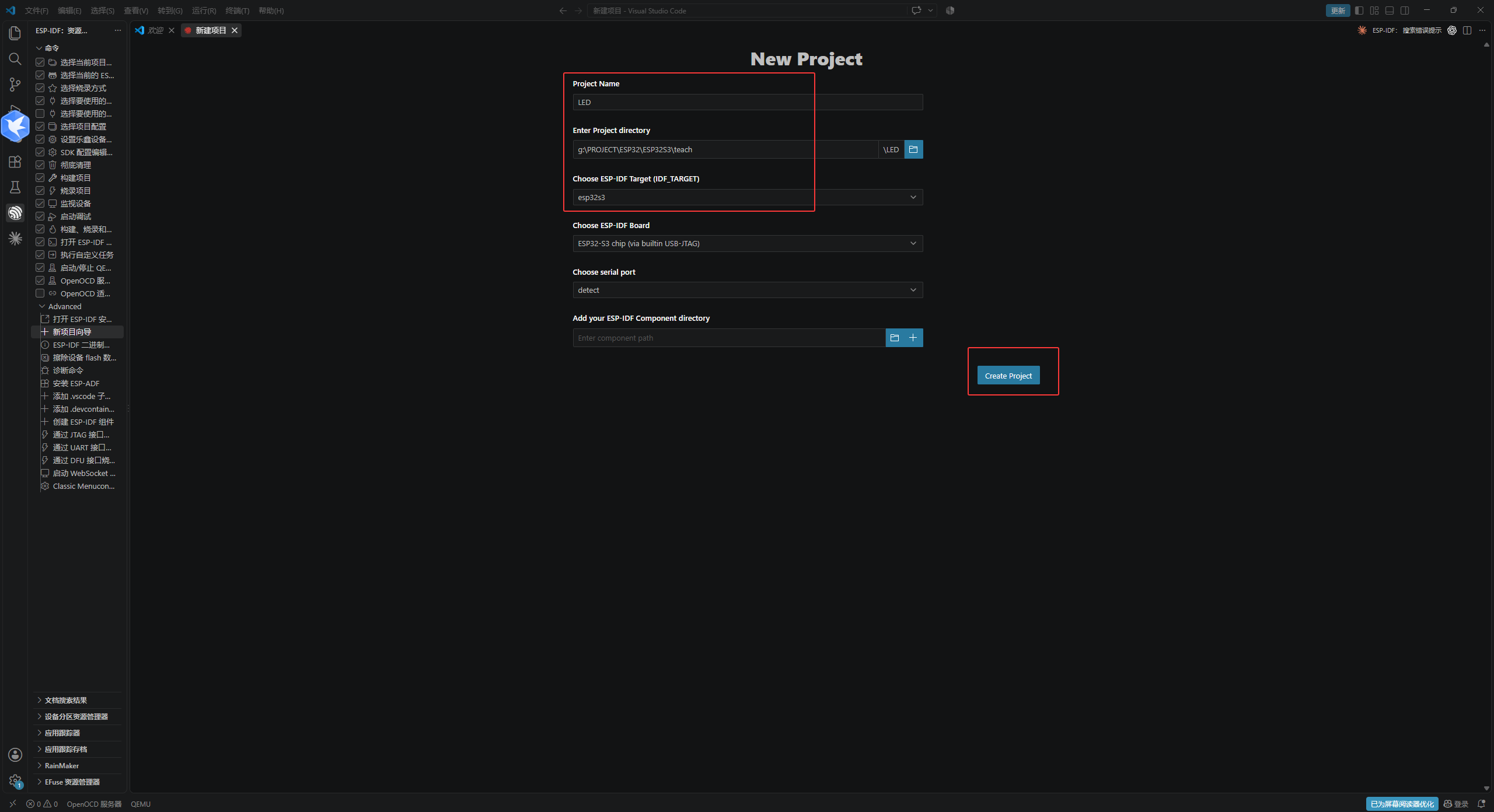Click the 更新 update button

click(x=1338, y=10)
